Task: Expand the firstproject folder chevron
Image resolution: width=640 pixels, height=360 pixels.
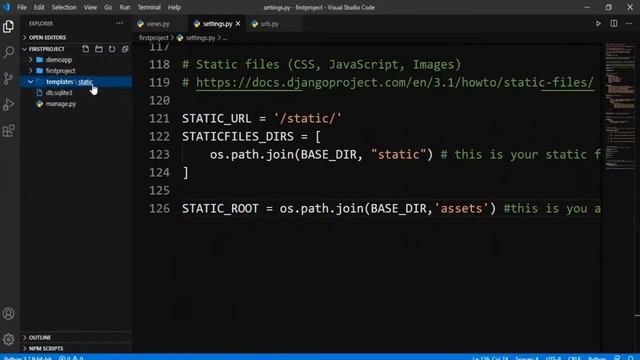Action: [31, 71]
